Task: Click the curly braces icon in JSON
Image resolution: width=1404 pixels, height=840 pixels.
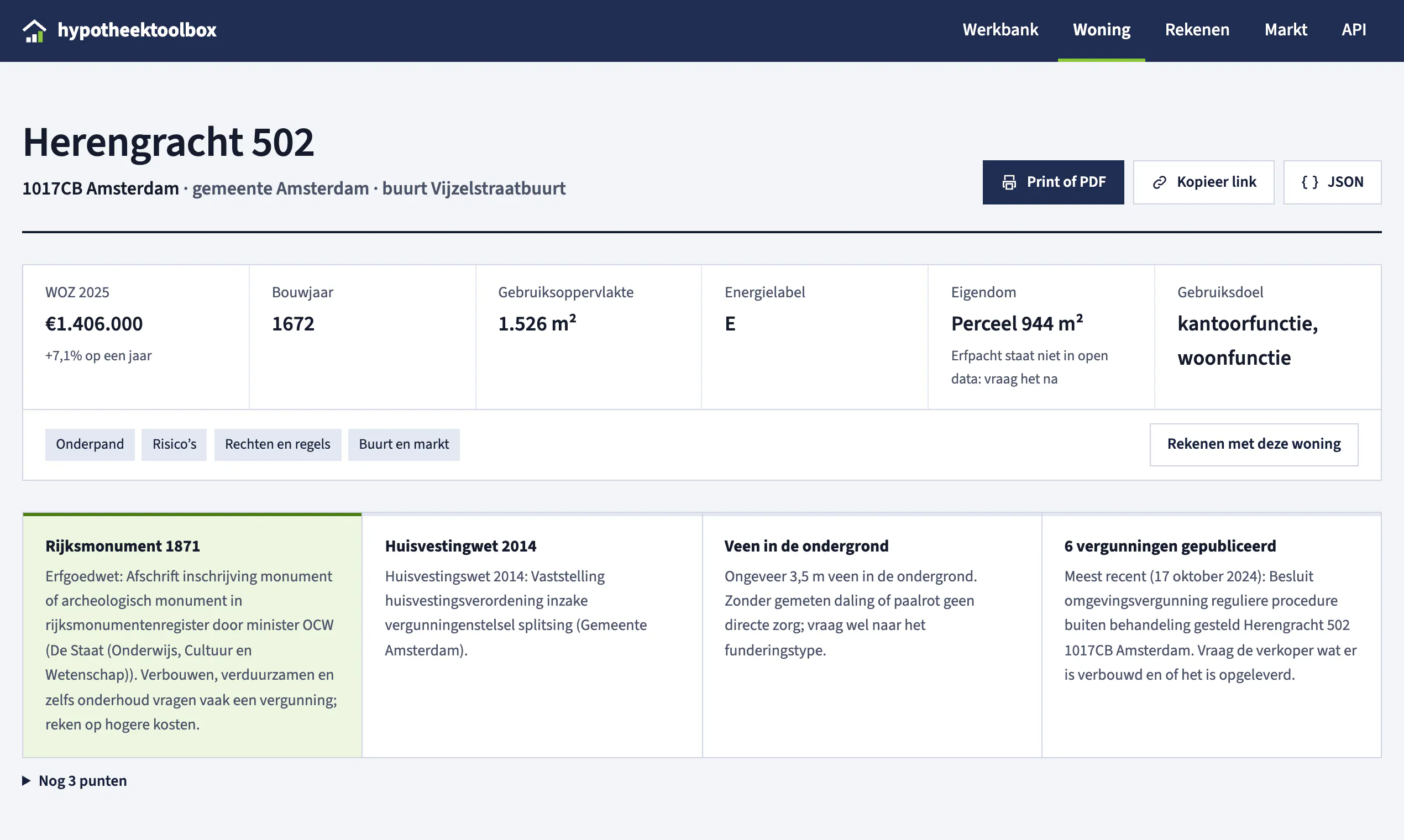Action: (1310, 182)
